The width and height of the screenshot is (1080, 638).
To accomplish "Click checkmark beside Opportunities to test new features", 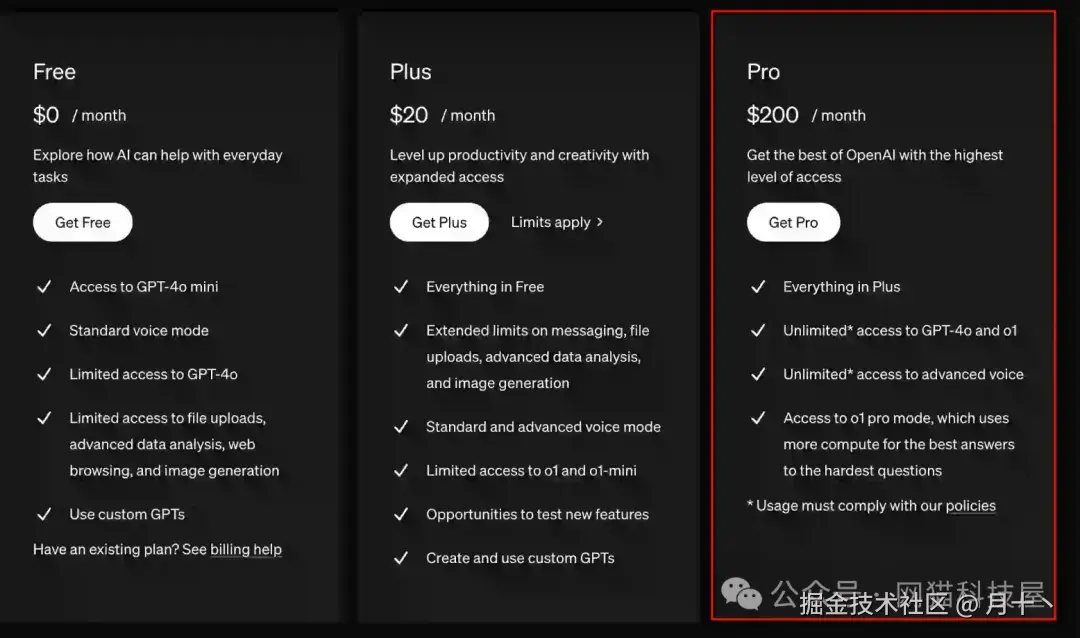I will click(401, 514).
